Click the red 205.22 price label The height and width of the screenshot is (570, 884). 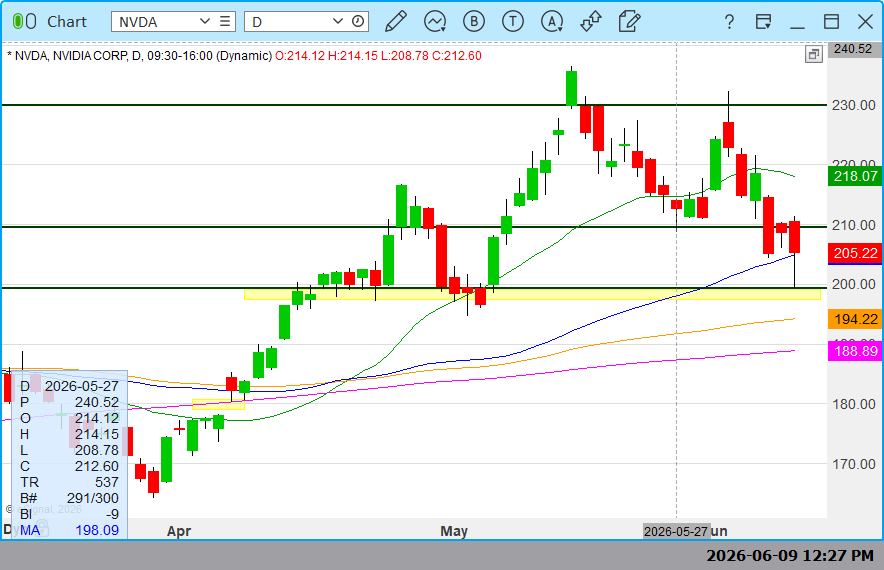coord(855,253)
